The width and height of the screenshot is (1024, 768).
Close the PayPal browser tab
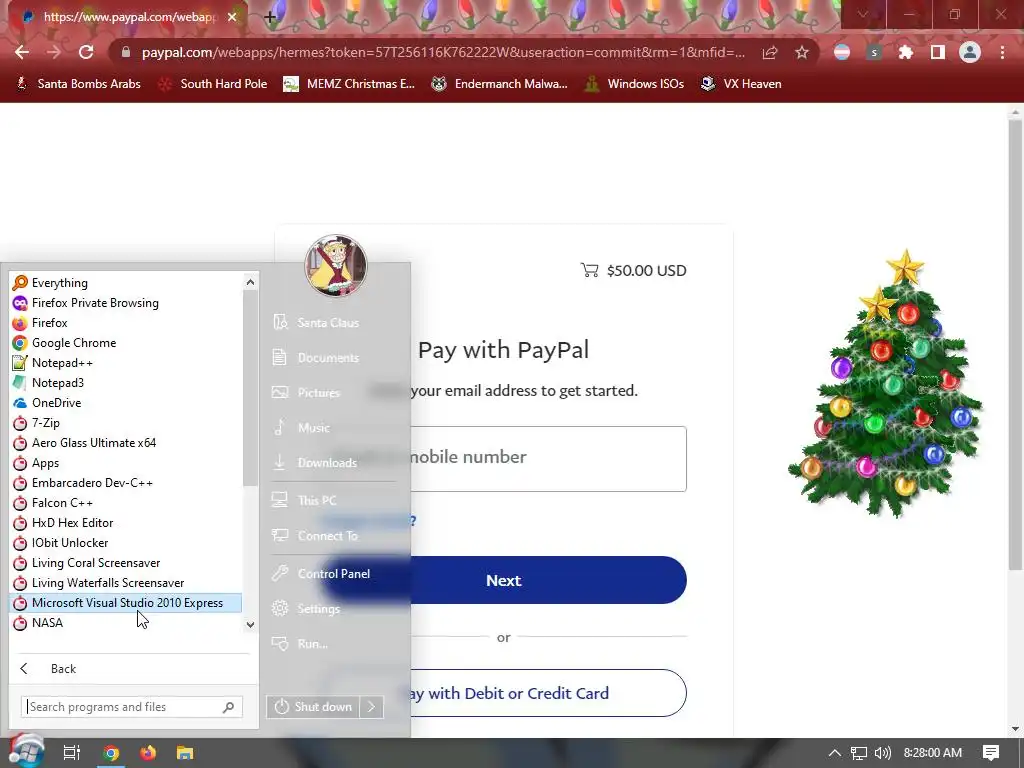(232, 17)
